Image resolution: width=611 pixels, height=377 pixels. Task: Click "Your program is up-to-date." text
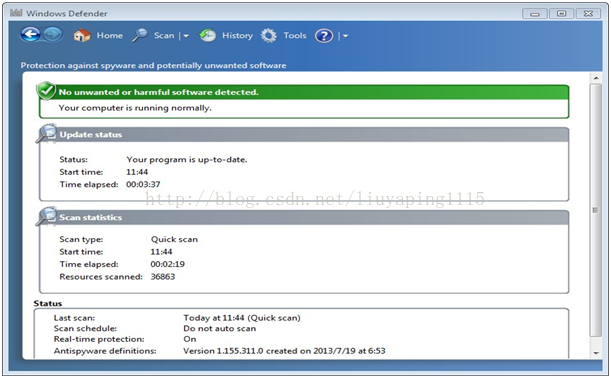(x=187, y=159)
